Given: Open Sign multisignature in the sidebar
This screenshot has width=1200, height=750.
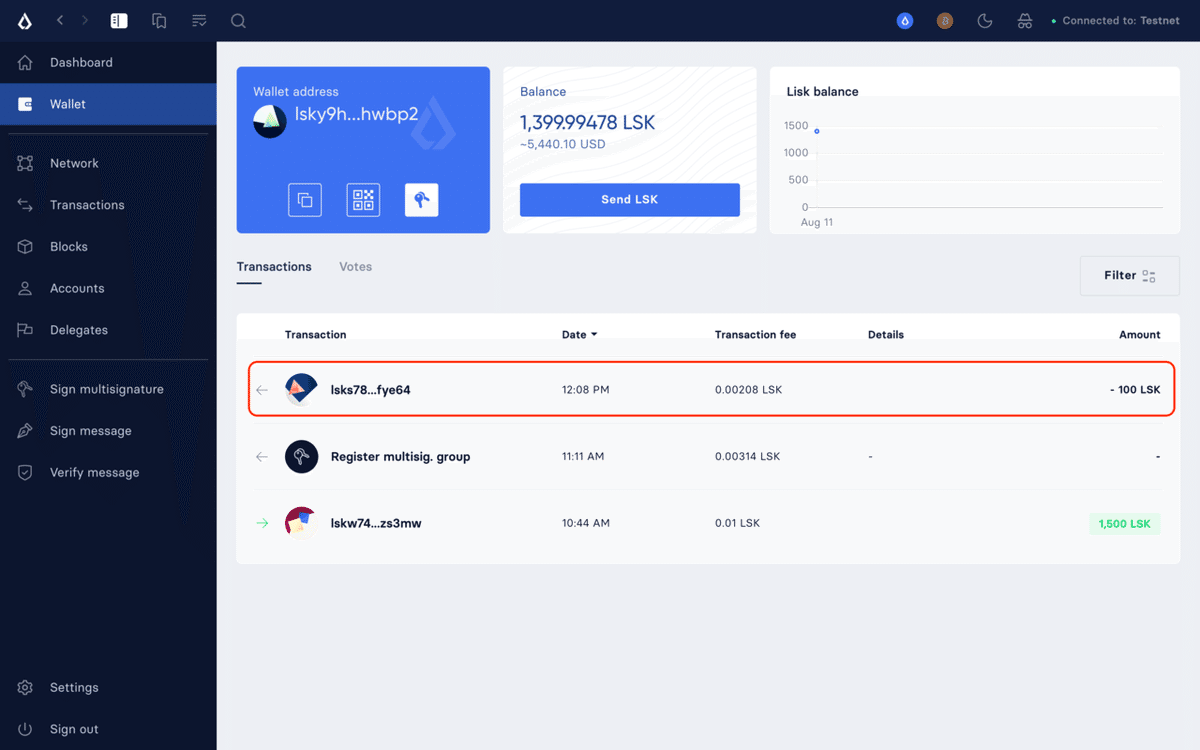Looking at the screenshot, I should 108,389.
